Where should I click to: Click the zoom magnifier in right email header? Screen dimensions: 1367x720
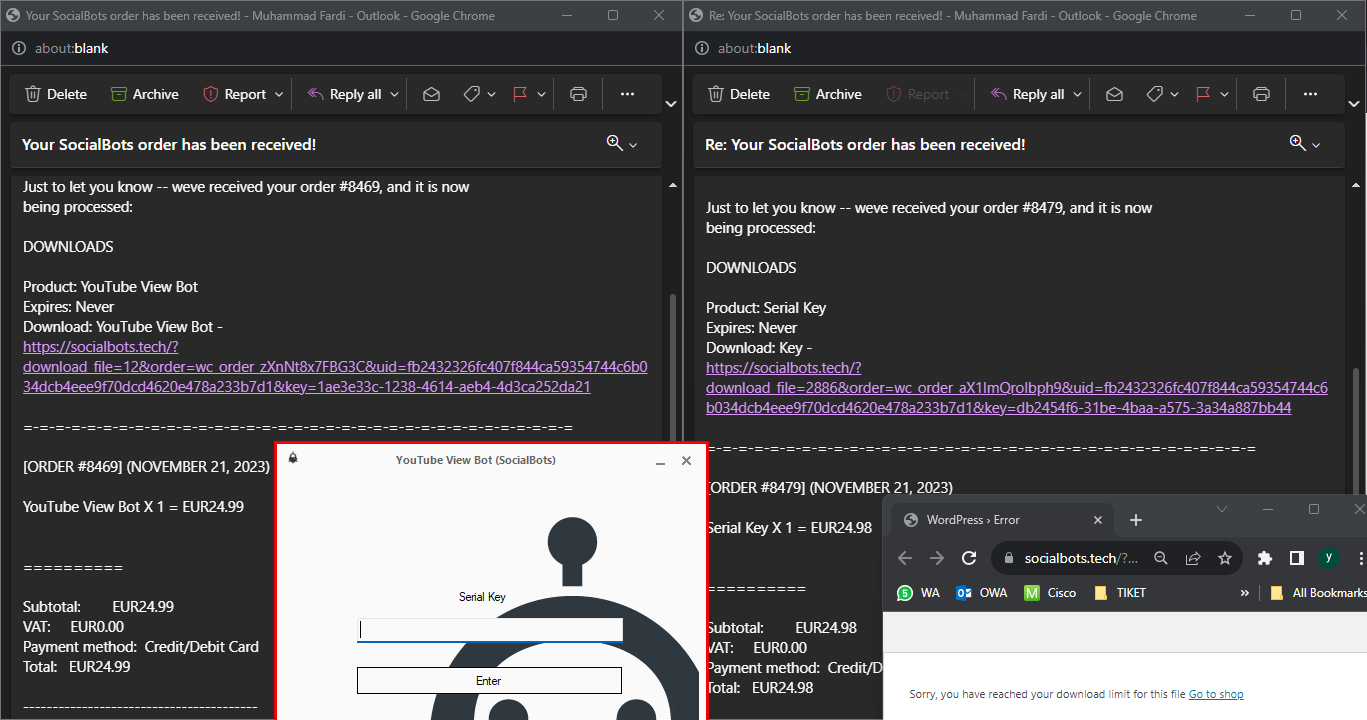coord(1297,143)
